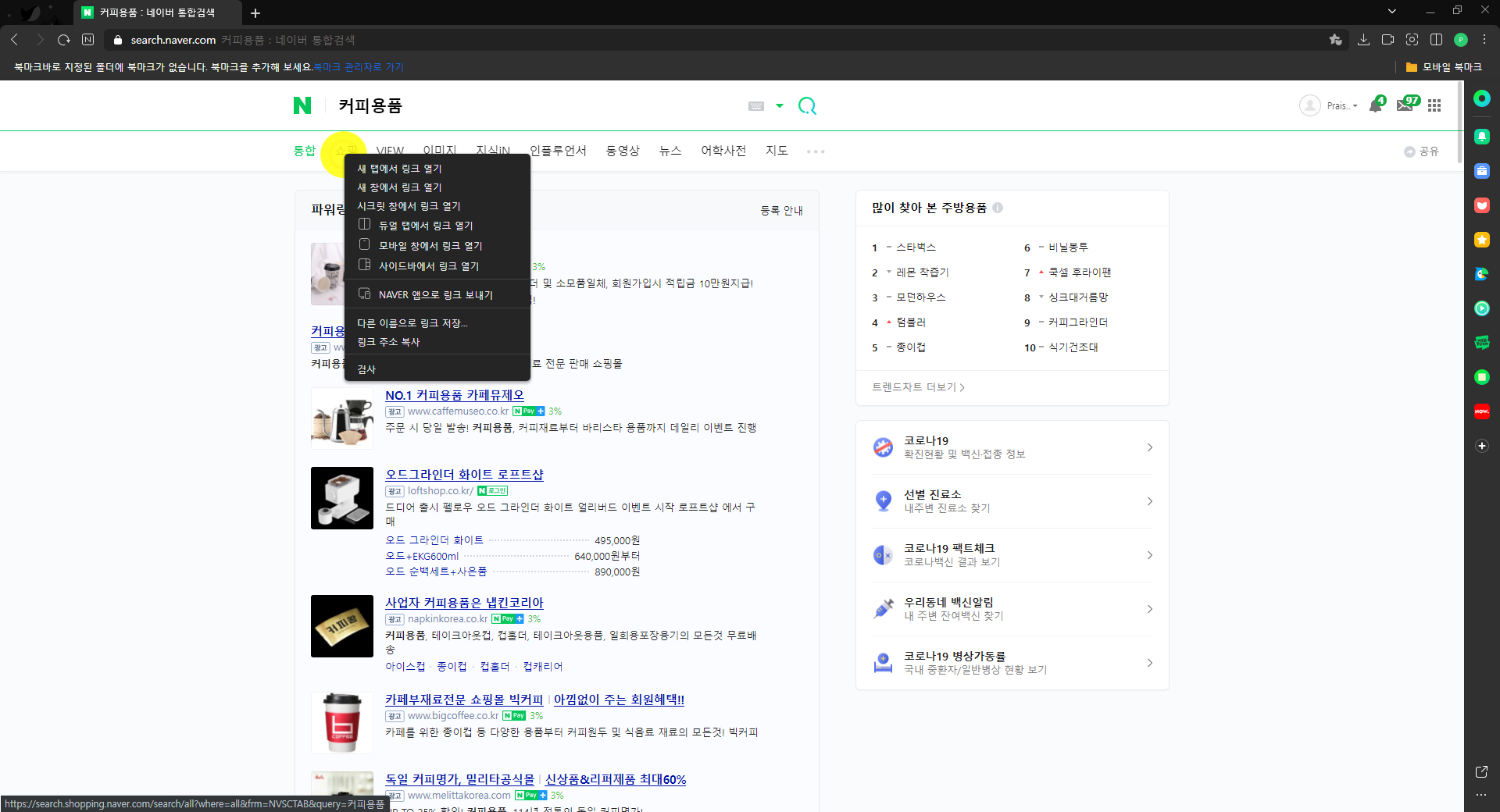The image size is (1500, 812).
Task: Reload the page with refresh icon
Action: click(x=64, y=40)
